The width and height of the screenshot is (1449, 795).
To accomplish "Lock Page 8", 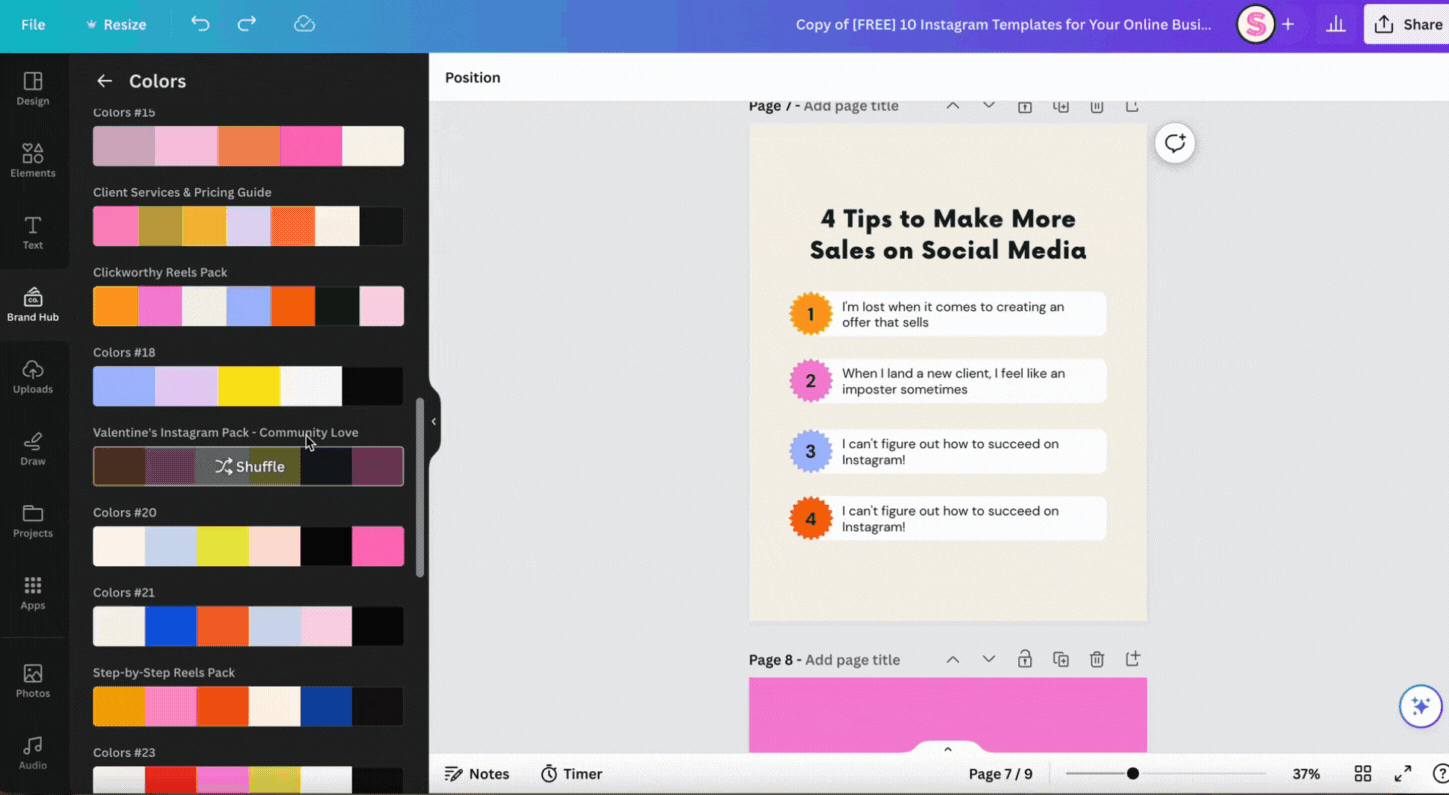I will coord(1025,659).
